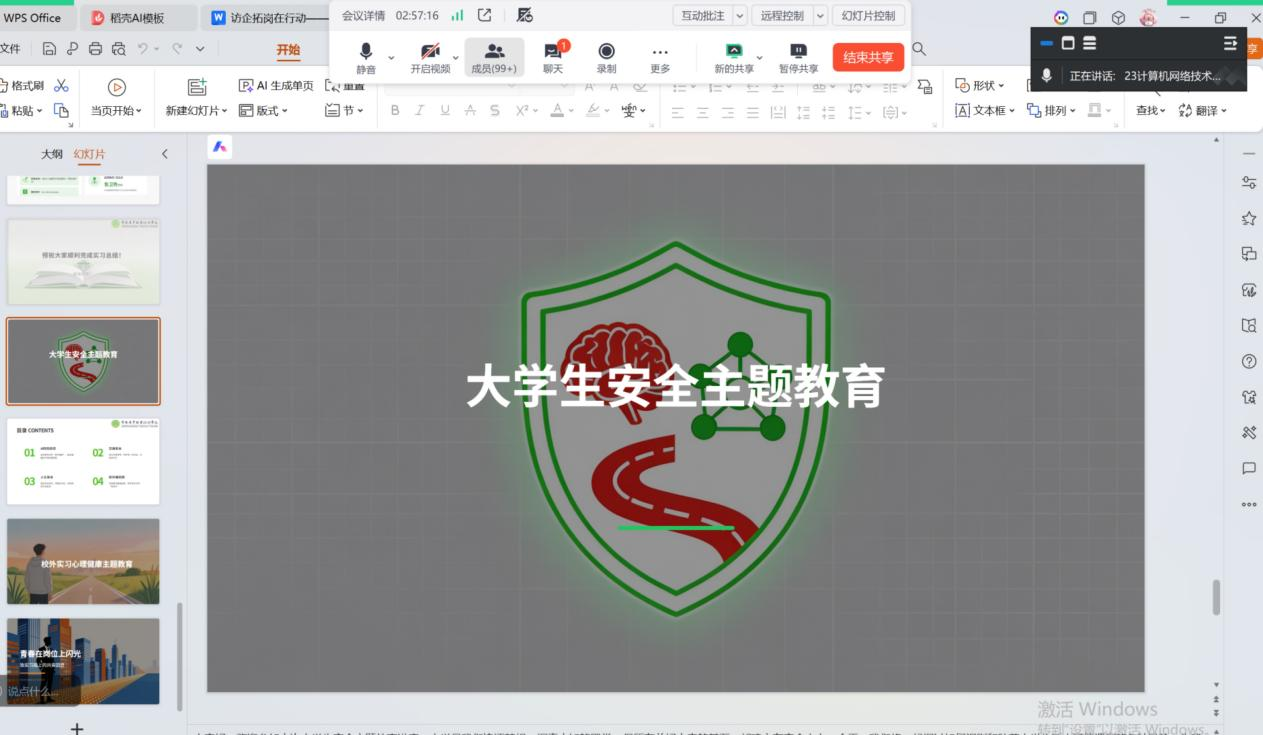Viewport: 1263px width, 735px height.
Task: Collapse the slide thumbnail panel chevron
Action: [165, 154]
